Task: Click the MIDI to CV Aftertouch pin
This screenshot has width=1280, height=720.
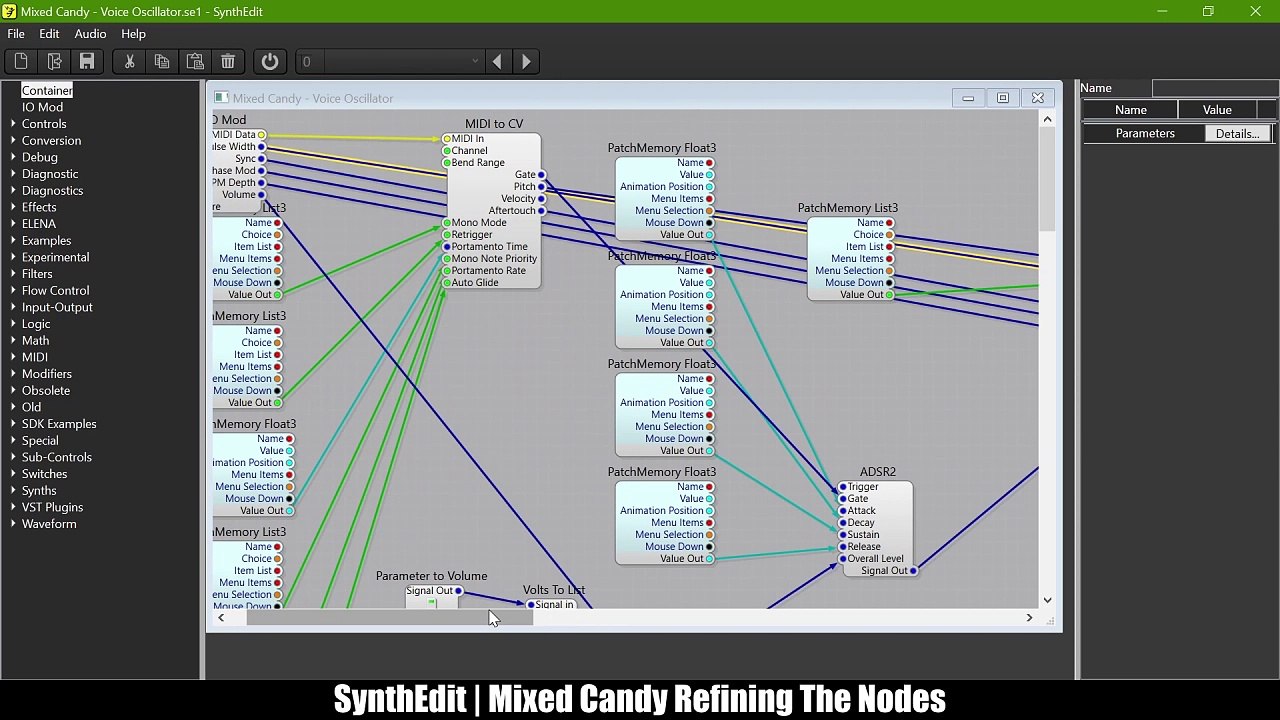Action: (x=541, y=211)
